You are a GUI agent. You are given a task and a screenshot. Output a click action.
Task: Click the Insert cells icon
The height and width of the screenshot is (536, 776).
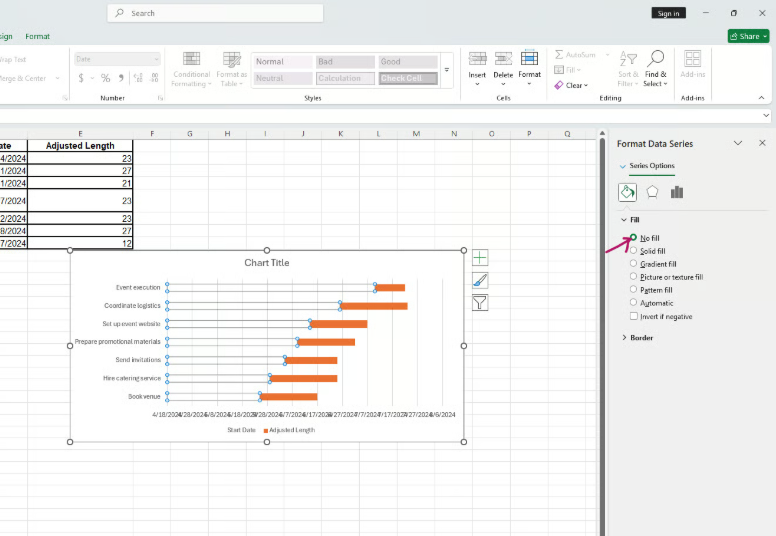[477, 59]
